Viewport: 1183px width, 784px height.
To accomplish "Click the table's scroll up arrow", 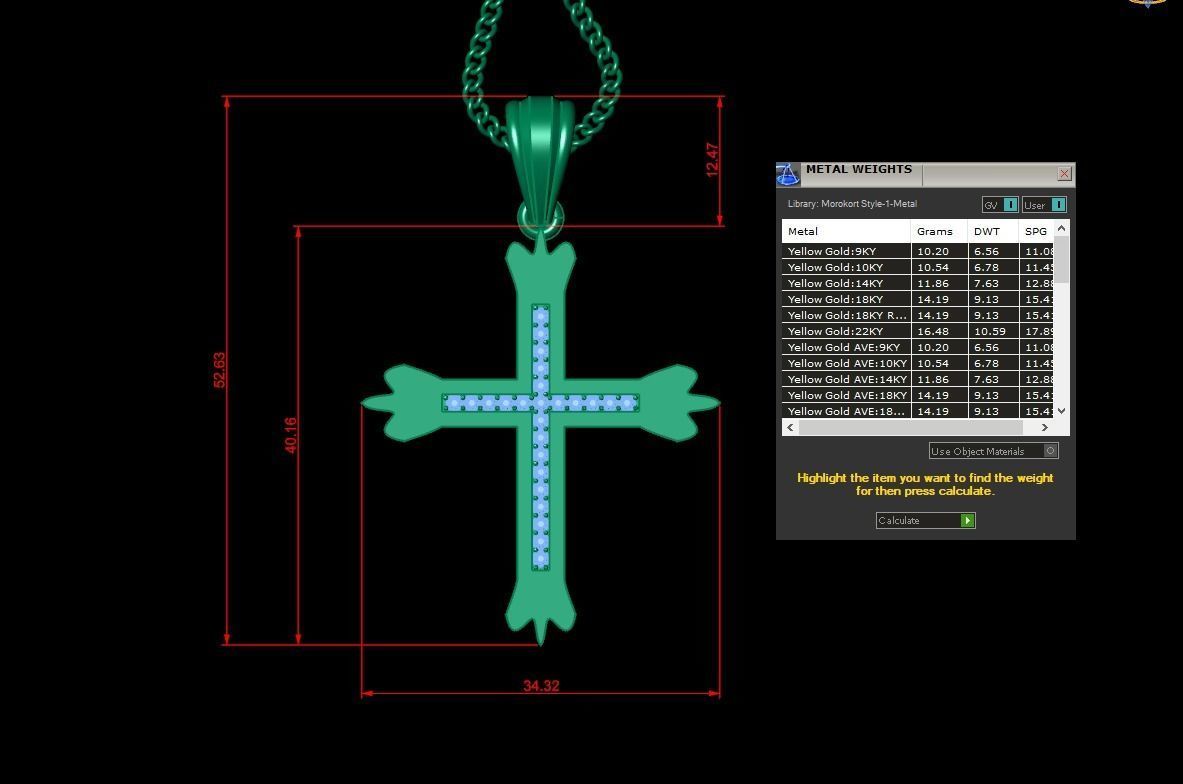I will (1062, 227).
